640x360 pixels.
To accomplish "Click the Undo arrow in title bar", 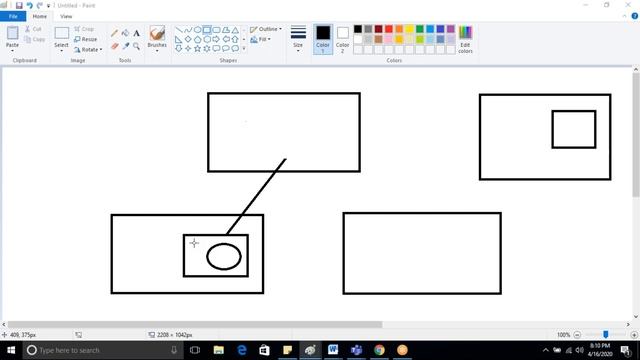I will (x=29, y=5).
